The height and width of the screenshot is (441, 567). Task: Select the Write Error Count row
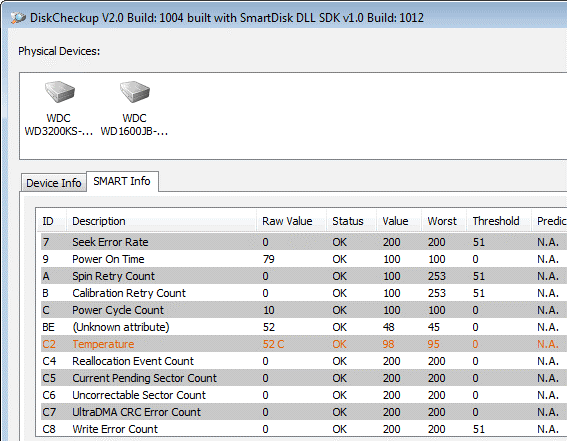(x=304, y=429)
